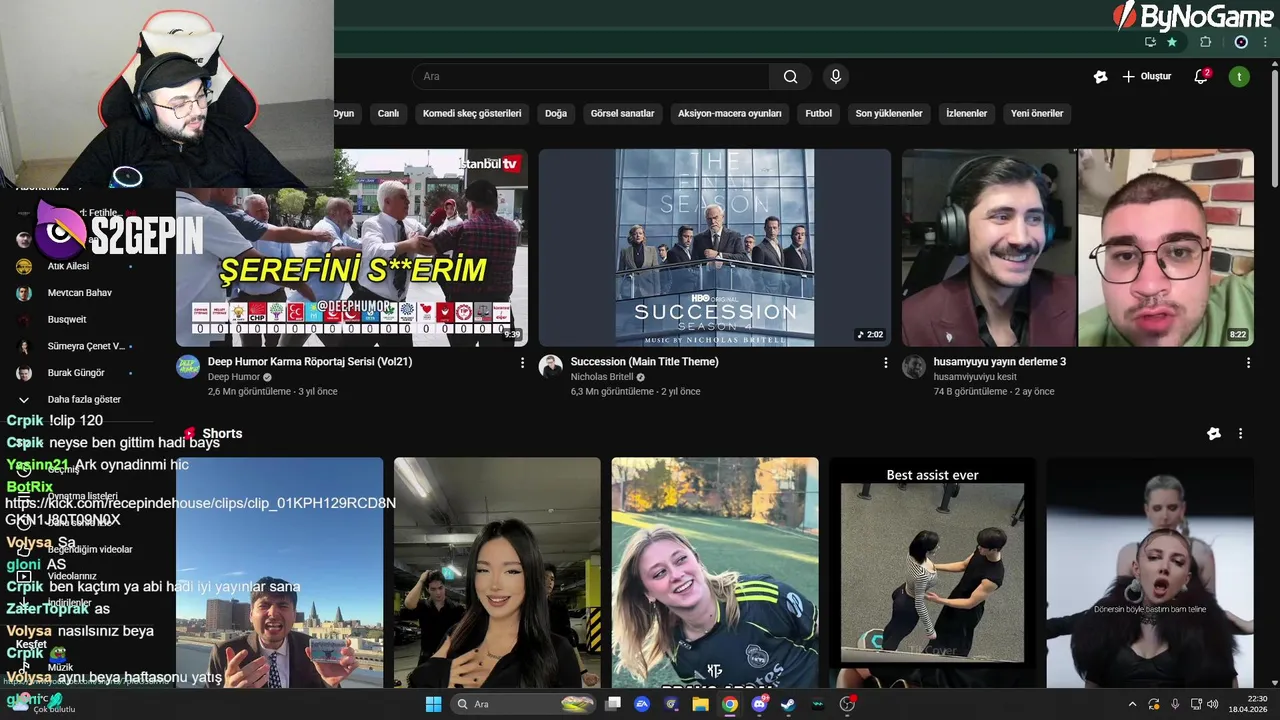Select the 'İzlenenler' filter chip

click(x=967, y=114)
